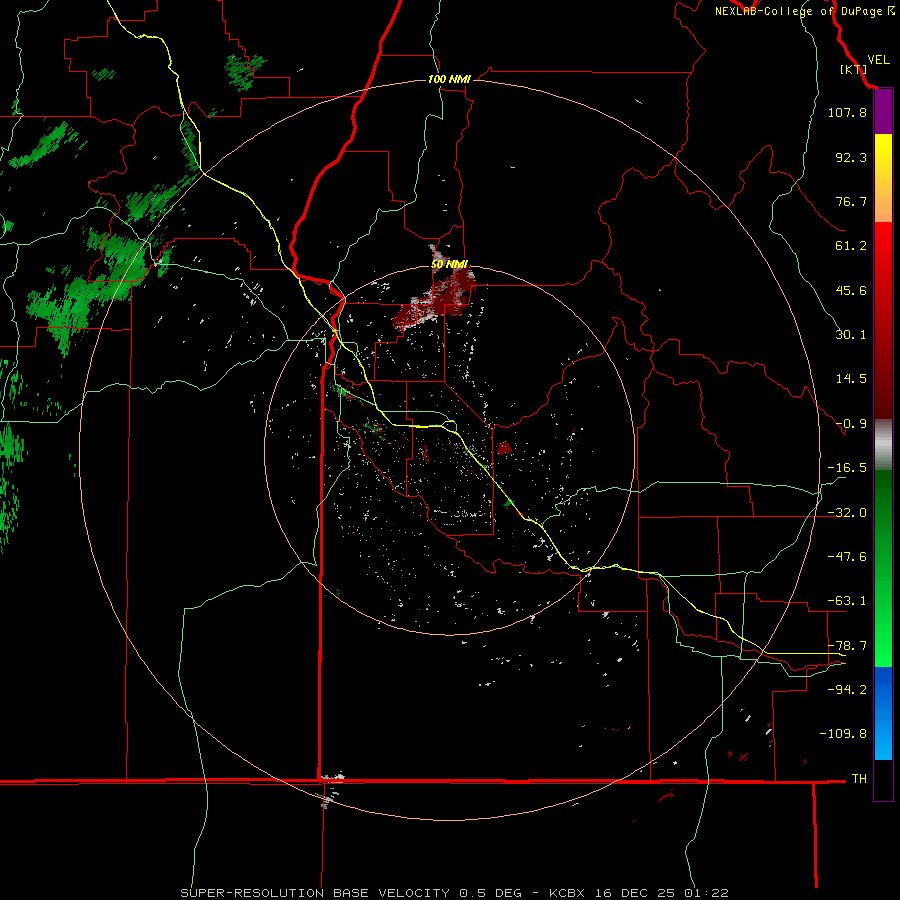
Task: Click the 61.2 legend value
Action: (x=851, y=246)
